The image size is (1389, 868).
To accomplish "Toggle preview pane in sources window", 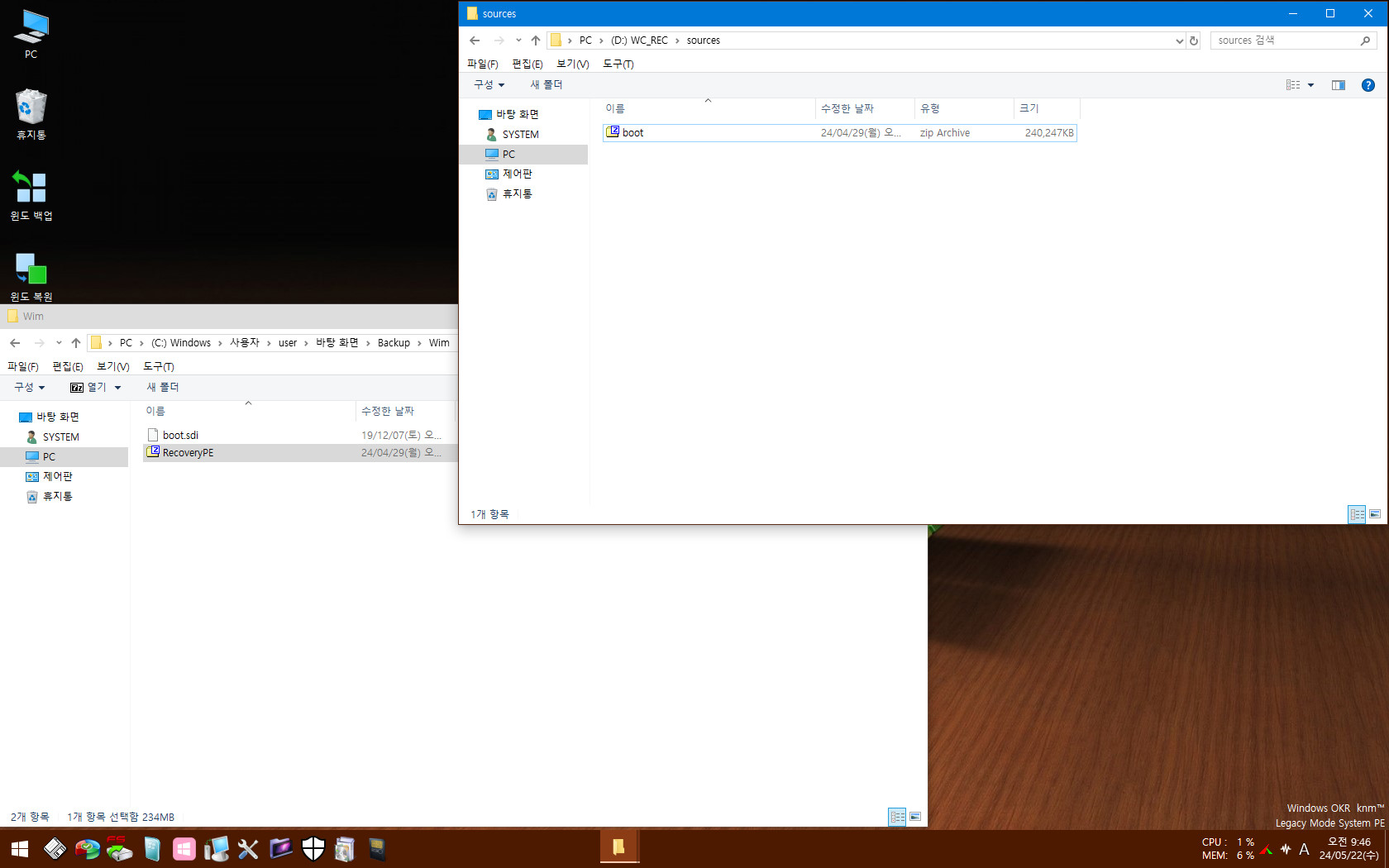I will click(1339, 85).
